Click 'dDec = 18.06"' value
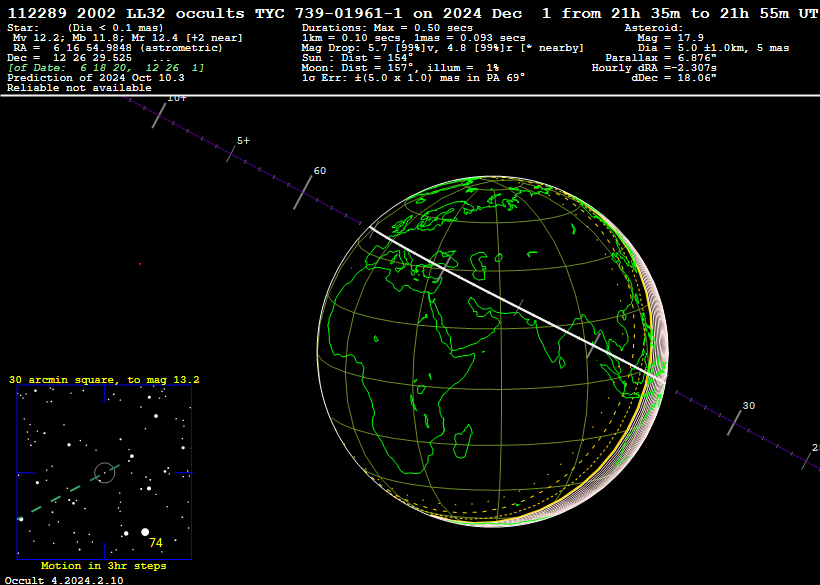This screenshot has height=585, width=820. [x=674, y=78]
